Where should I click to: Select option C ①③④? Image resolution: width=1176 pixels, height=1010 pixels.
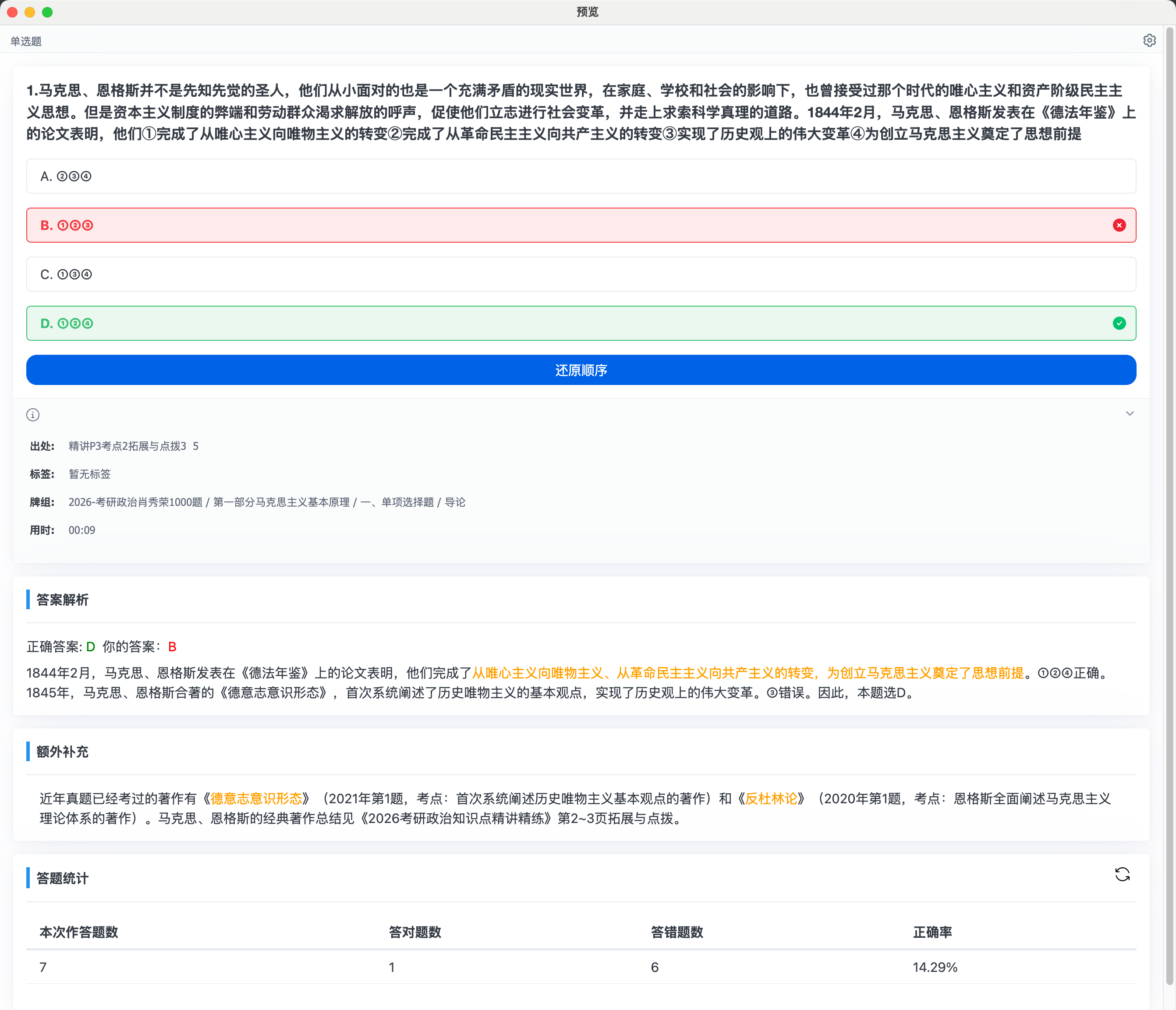tap(581, 275)
